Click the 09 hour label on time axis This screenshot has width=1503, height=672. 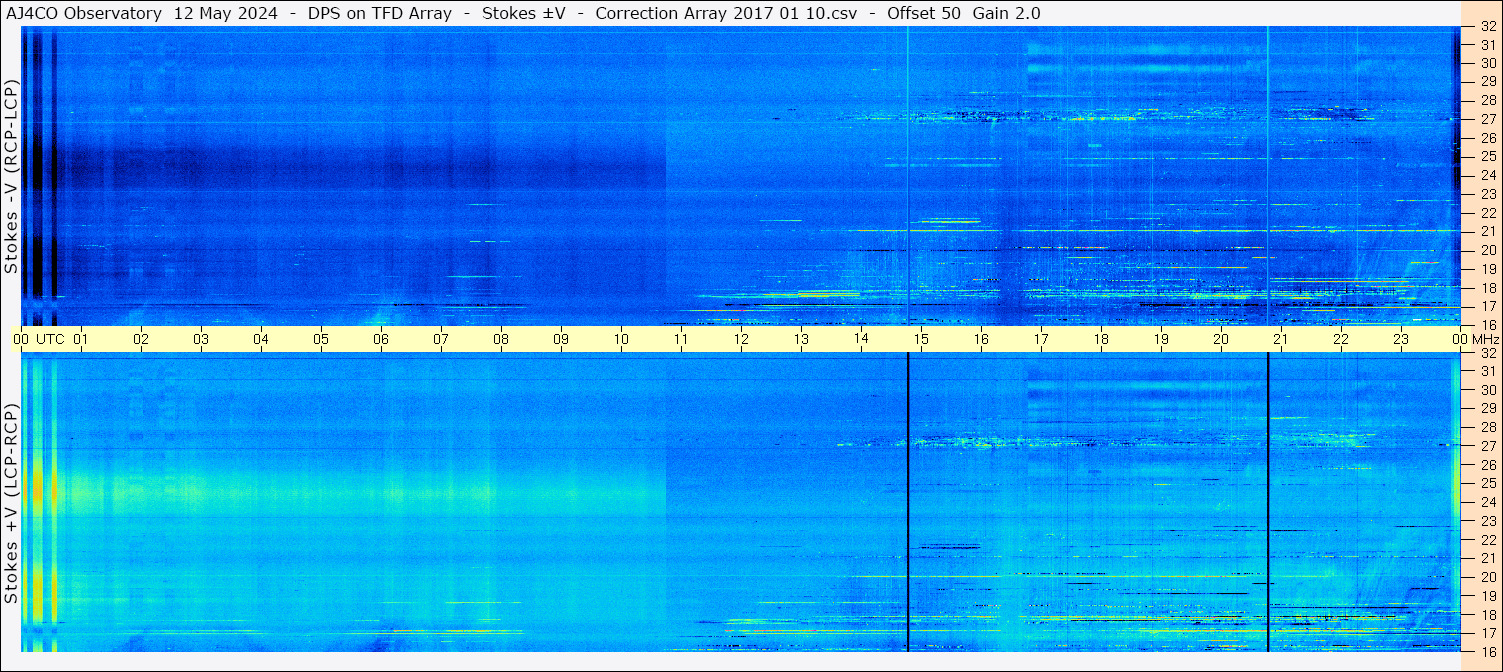561,339
